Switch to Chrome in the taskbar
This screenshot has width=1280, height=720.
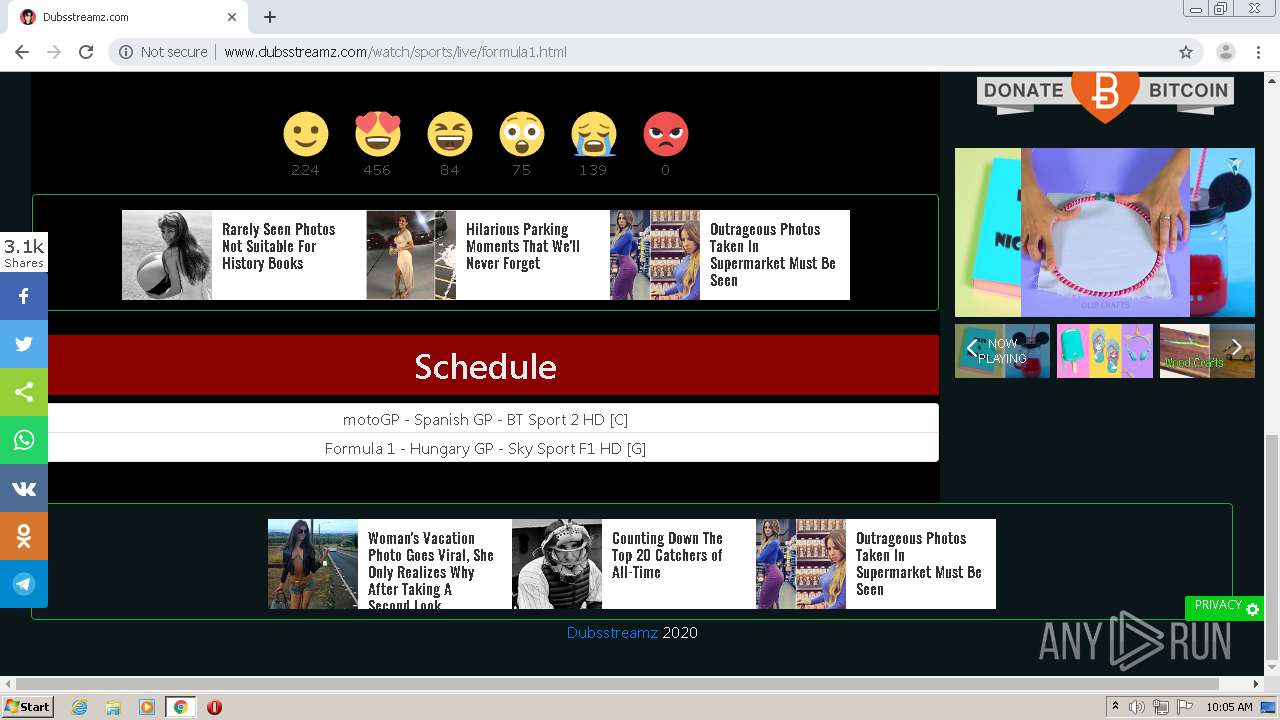[181, 707]
